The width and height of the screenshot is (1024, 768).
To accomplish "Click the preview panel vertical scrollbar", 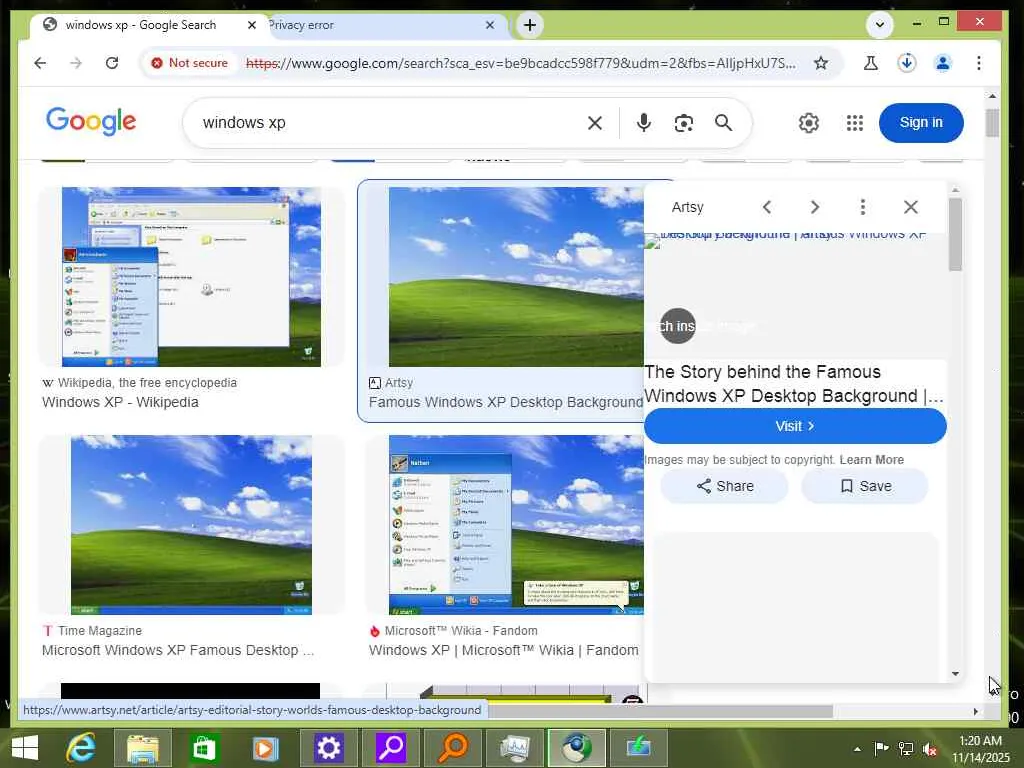I will pos(955,235).
